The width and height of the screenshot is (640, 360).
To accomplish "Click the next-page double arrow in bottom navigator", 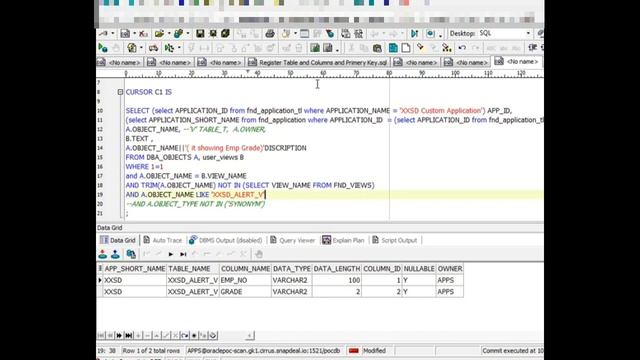I will point(119,336).
